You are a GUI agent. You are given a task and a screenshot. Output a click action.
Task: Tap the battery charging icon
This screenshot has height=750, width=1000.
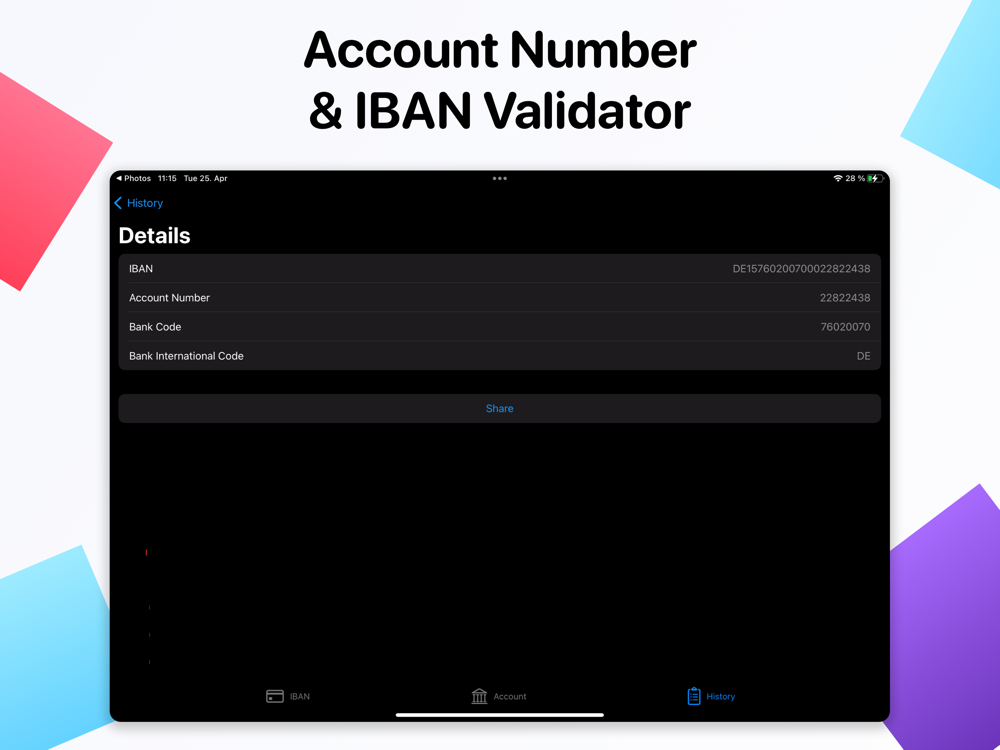coord(875,179)
